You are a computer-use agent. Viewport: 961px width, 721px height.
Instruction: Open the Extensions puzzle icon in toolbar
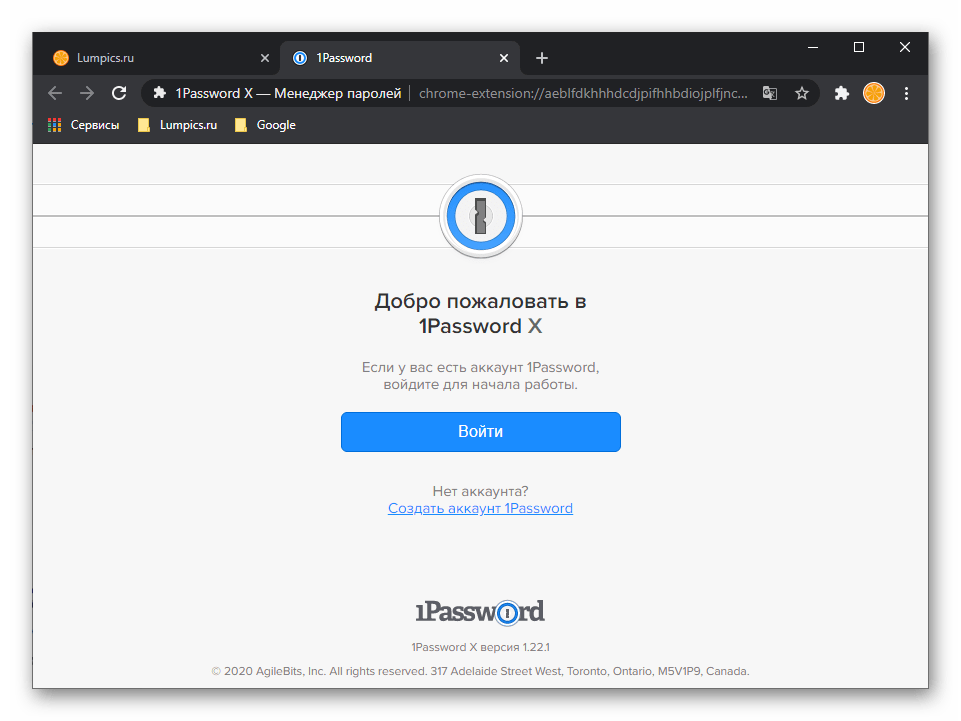click(x=842, y=93)
